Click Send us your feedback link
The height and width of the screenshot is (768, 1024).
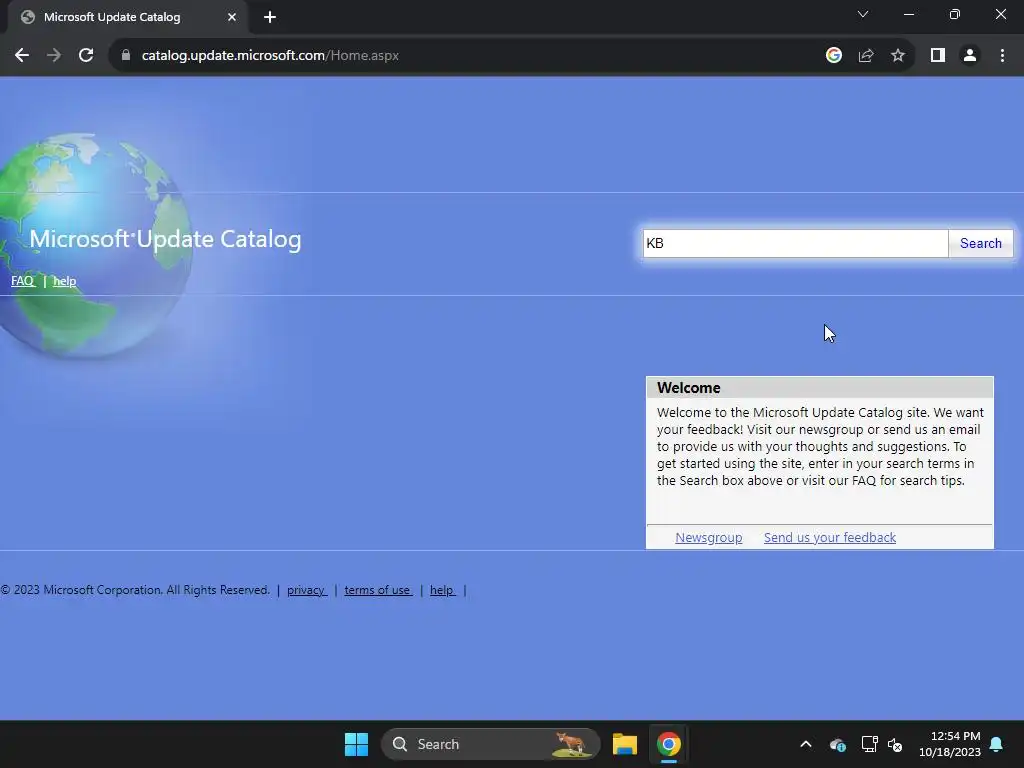tap(829, 537)
